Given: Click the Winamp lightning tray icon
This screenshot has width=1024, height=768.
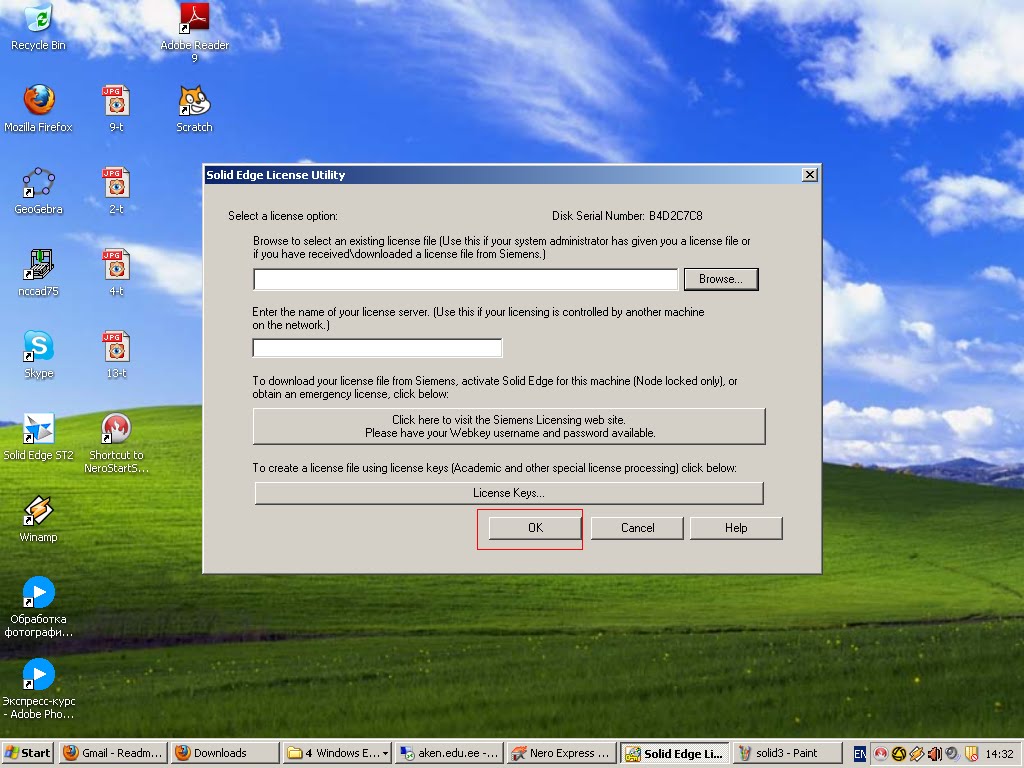Looking at the screenshot, I should pos(917,754).
